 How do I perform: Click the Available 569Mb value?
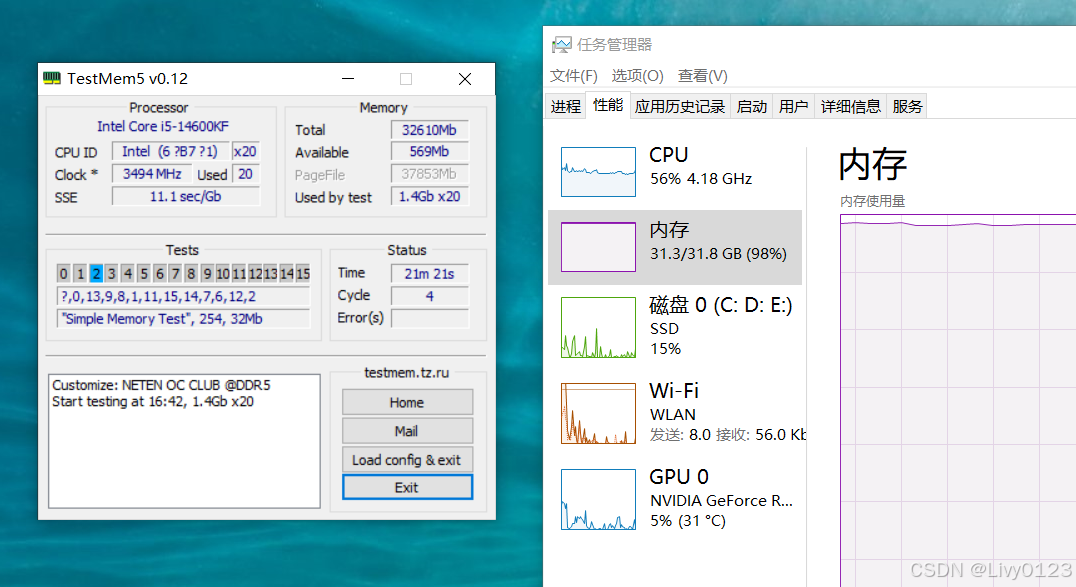click(x=429, y=152)
